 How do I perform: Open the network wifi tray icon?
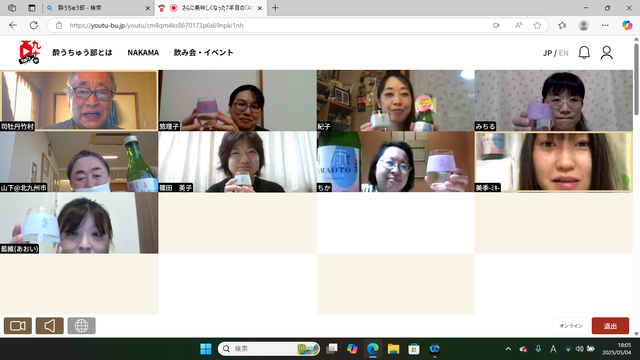(x=568, y=349)
